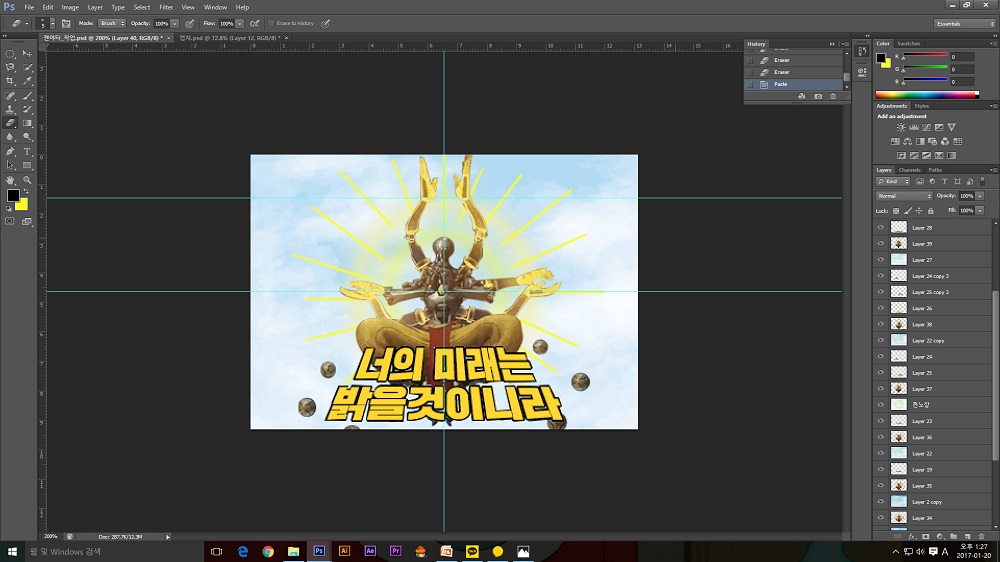1000x562 pixels.
Task: Select the Hand tool
Action: tap(10, 180)
